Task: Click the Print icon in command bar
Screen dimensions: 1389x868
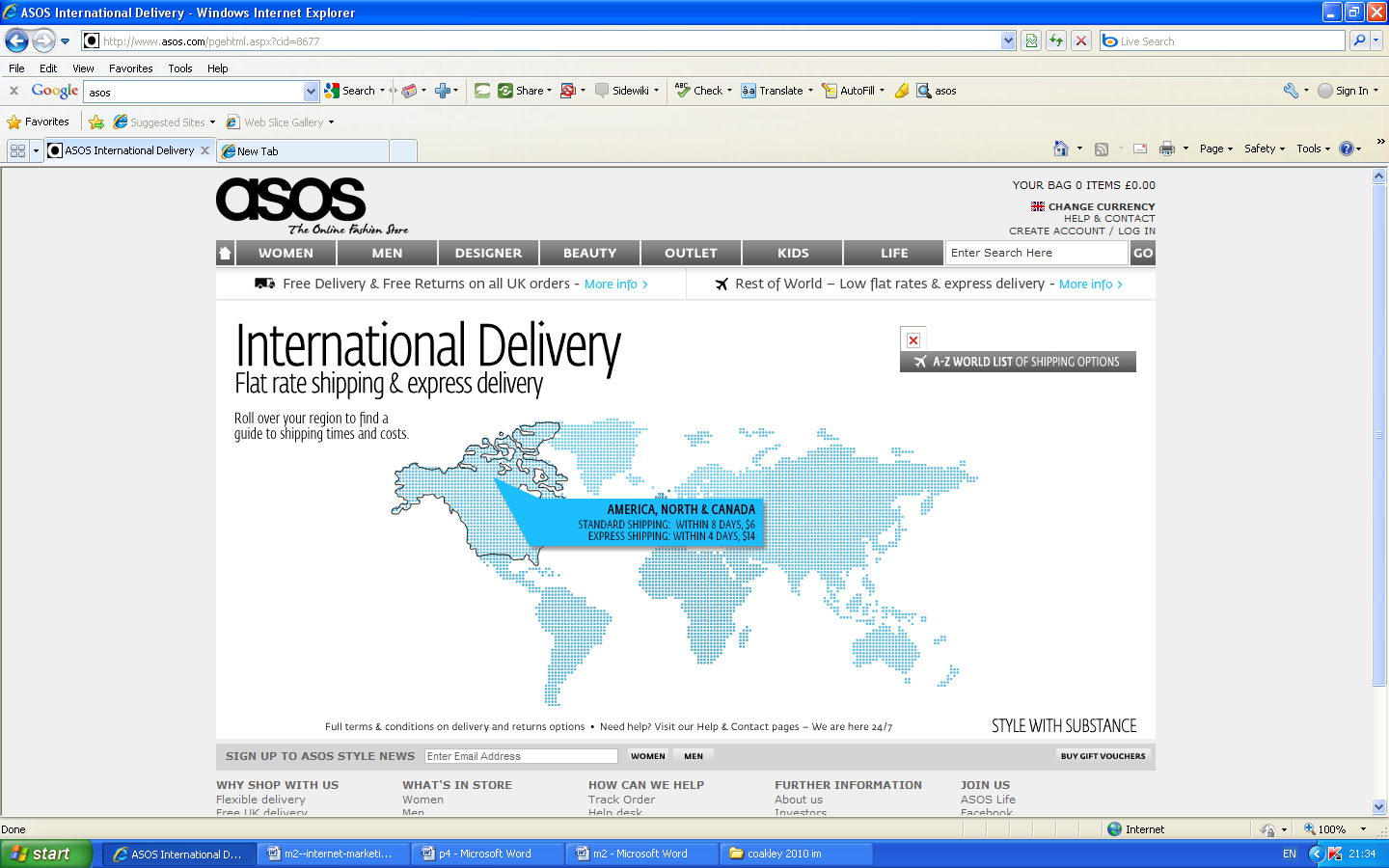Action: [1167, 149]
